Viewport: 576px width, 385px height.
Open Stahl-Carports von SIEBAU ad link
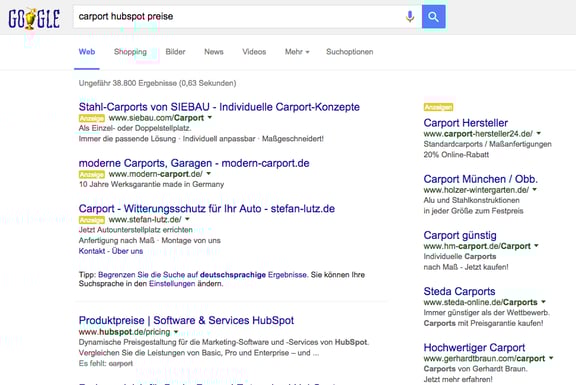(219, 107)
